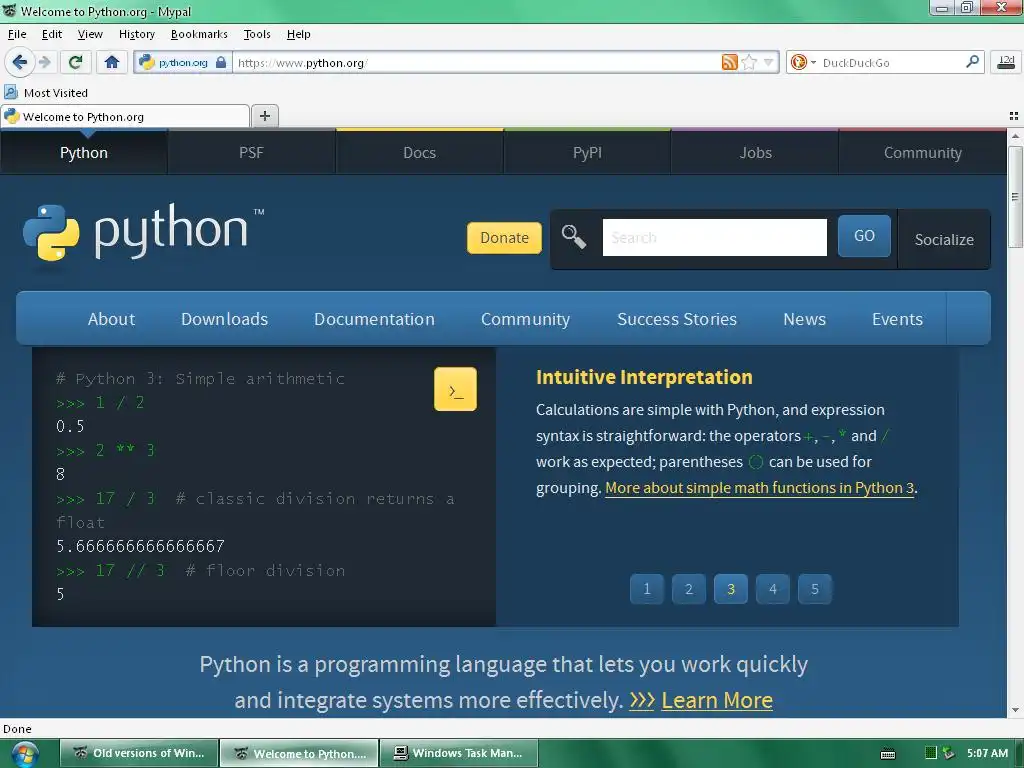Expand the About navigation menu
Image resolution: width=1024 pixels, height=768 pixels.
tap(112, 319)
